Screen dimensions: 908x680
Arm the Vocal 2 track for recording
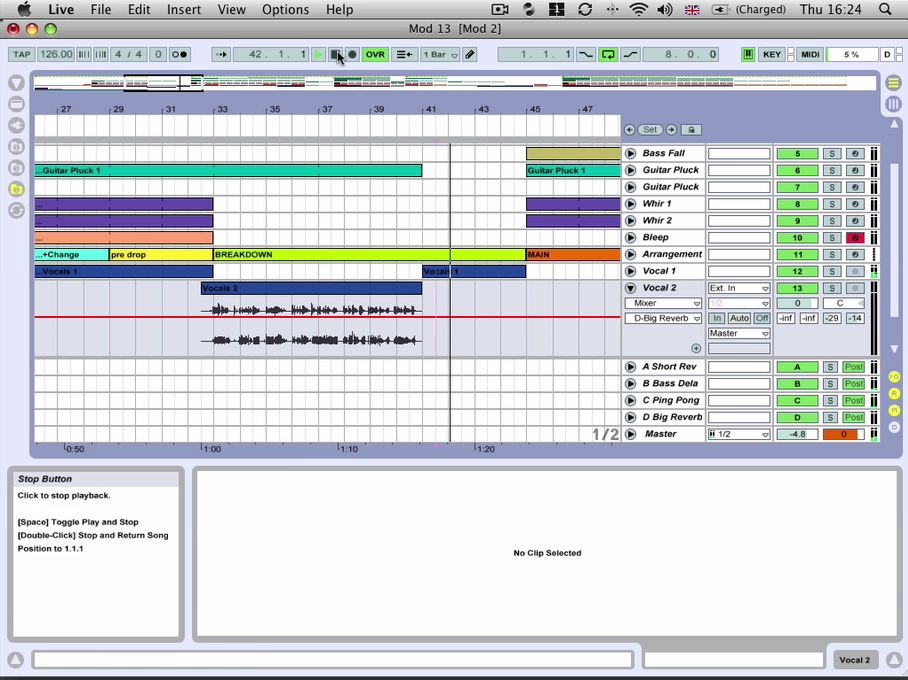(x=855, y=288)
